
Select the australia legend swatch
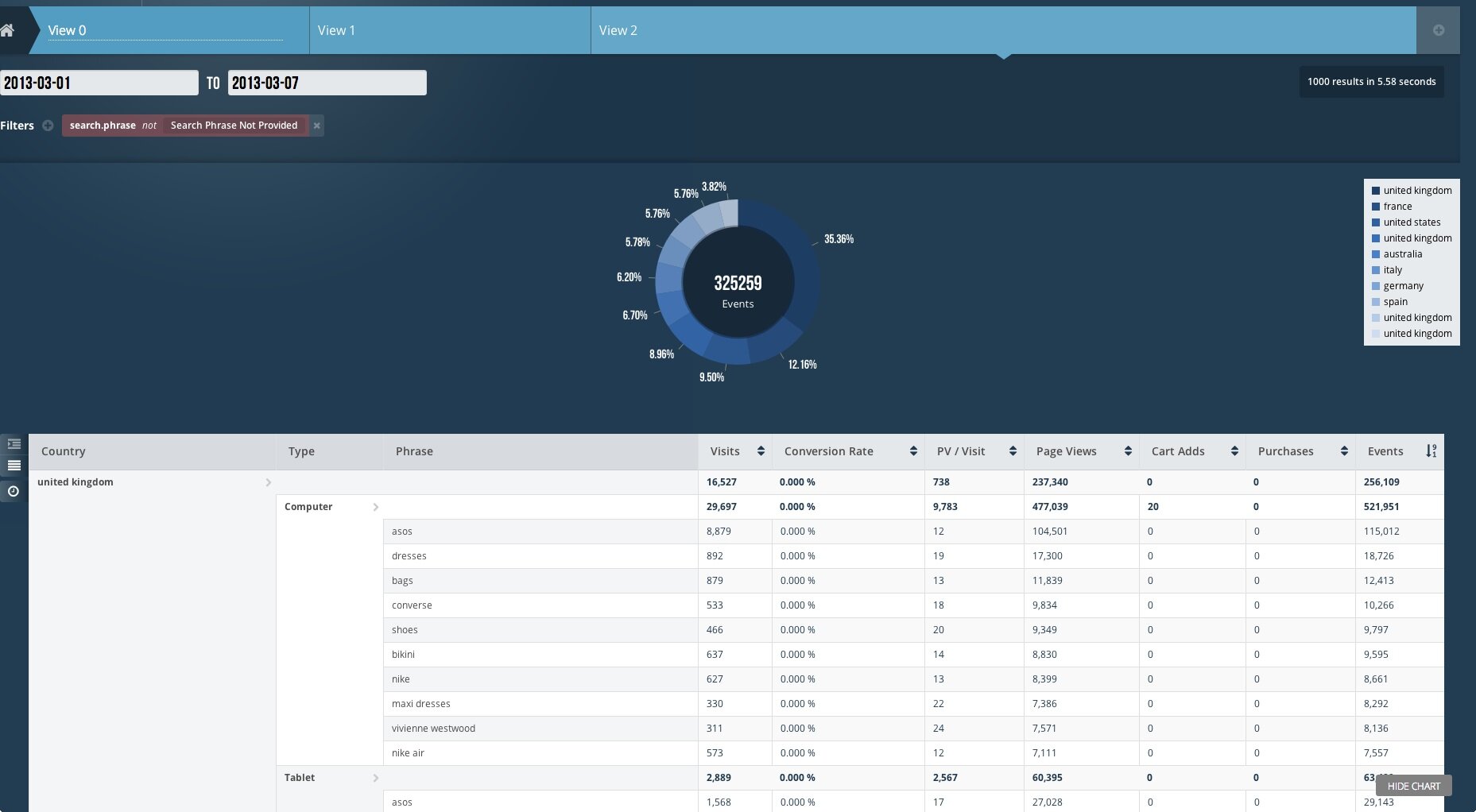coord(1376,254)
